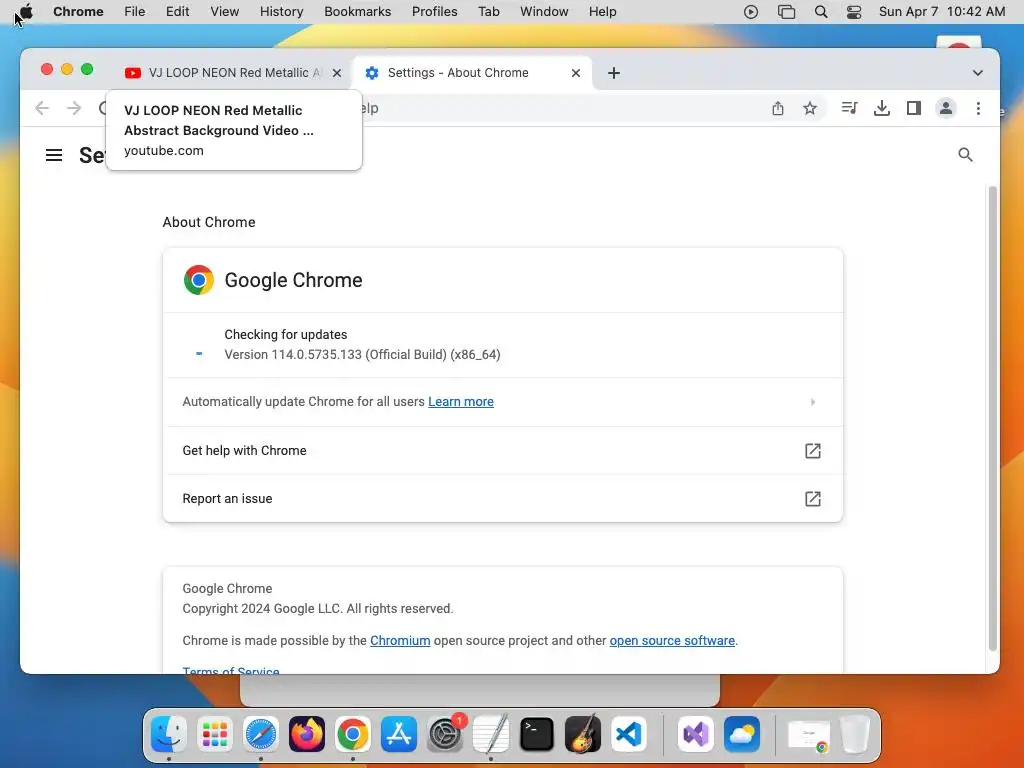
Task: Open Visual Studio Code in the Dock
Action: point(630,735)
